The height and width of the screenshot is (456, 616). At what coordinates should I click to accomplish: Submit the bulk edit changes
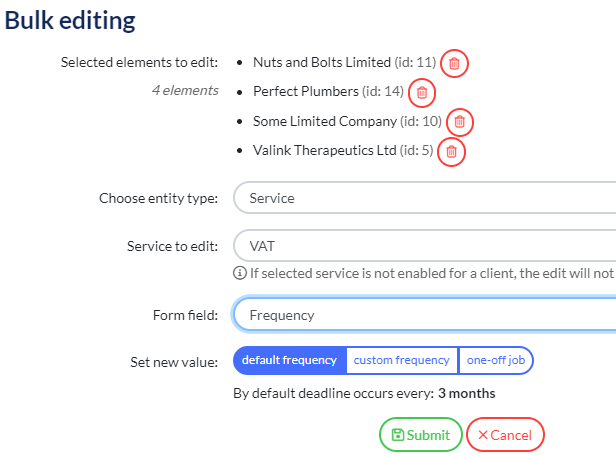420,435
